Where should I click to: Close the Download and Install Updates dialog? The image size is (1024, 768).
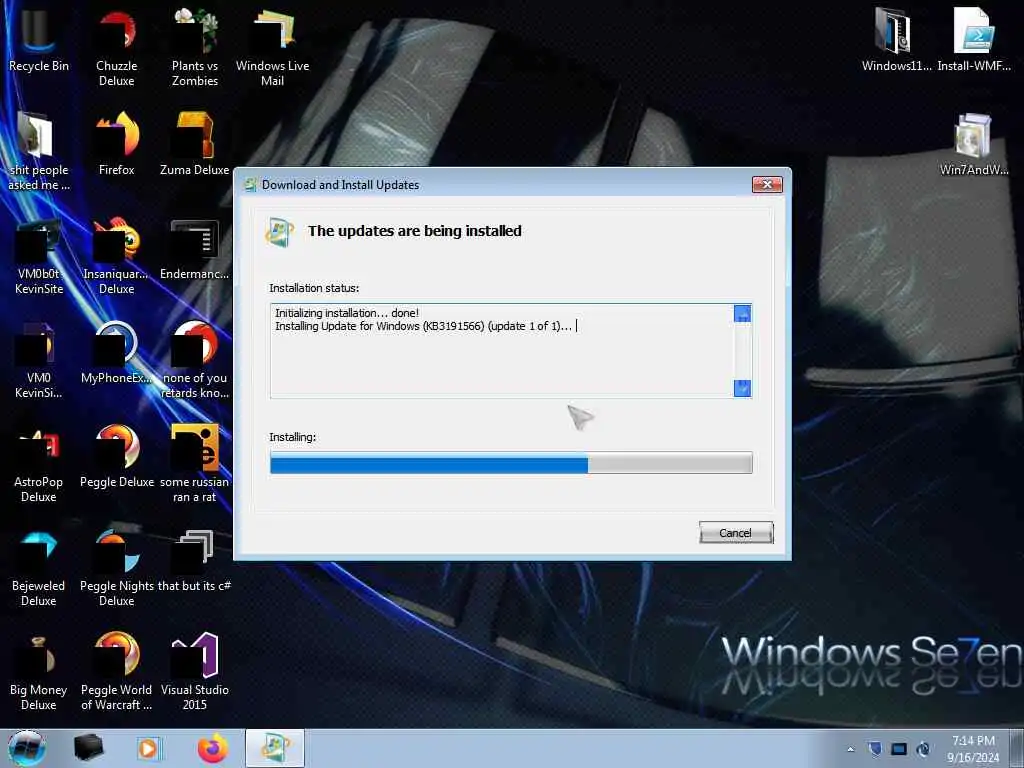pyautogui.click(x=767, y=185)
